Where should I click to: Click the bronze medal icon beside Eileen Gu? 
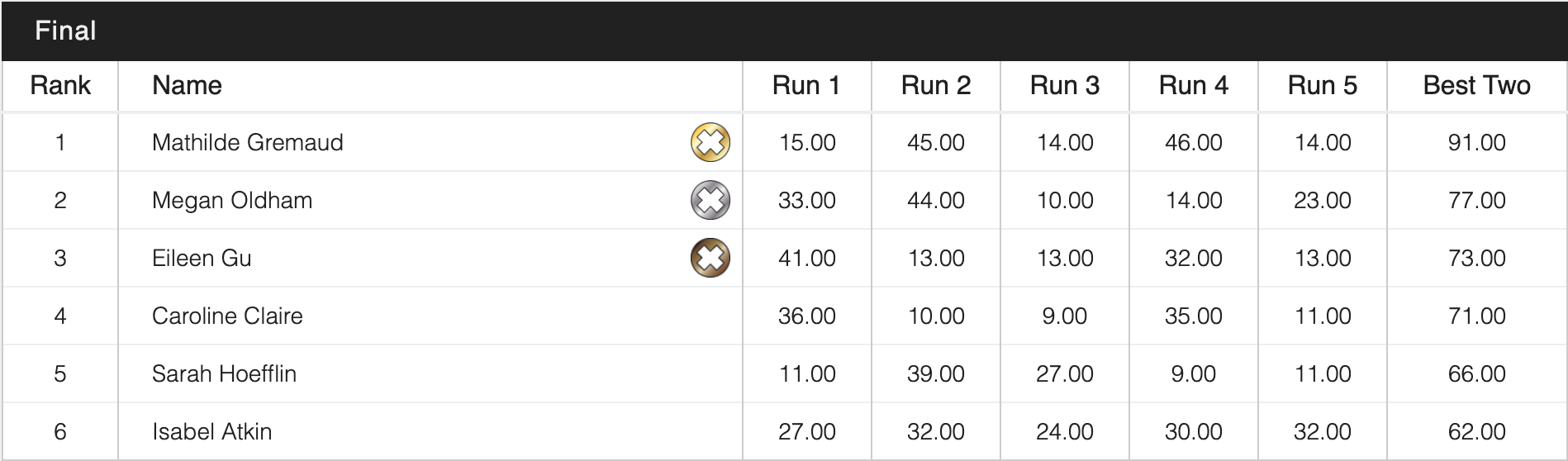coord(710,258)
